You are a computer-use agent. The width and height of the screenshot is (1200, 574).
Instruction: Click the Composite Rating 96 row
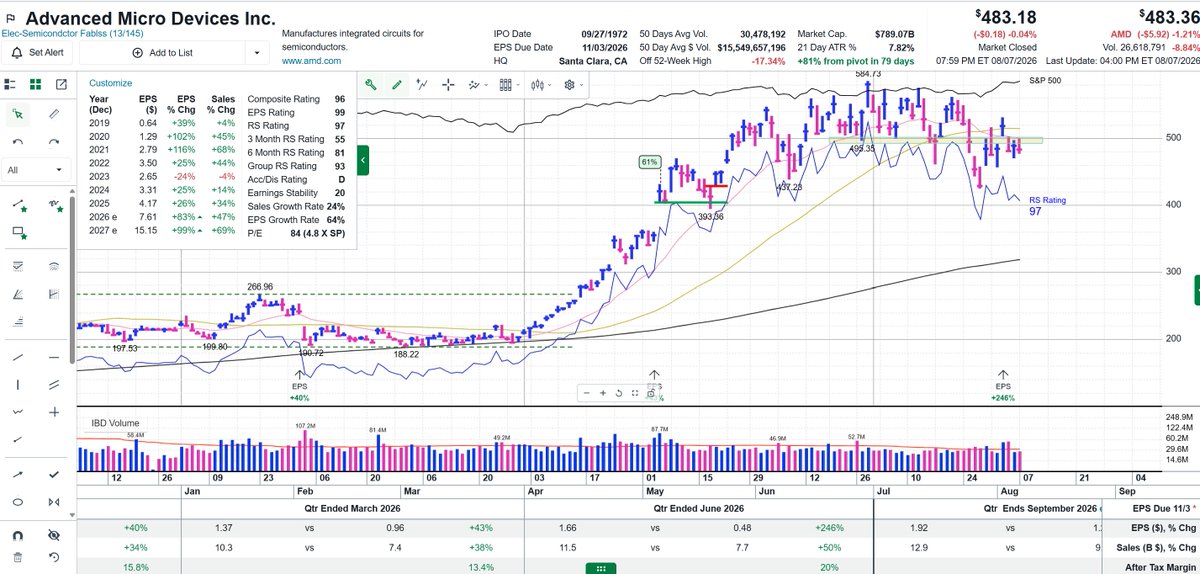tap(297, 99)
